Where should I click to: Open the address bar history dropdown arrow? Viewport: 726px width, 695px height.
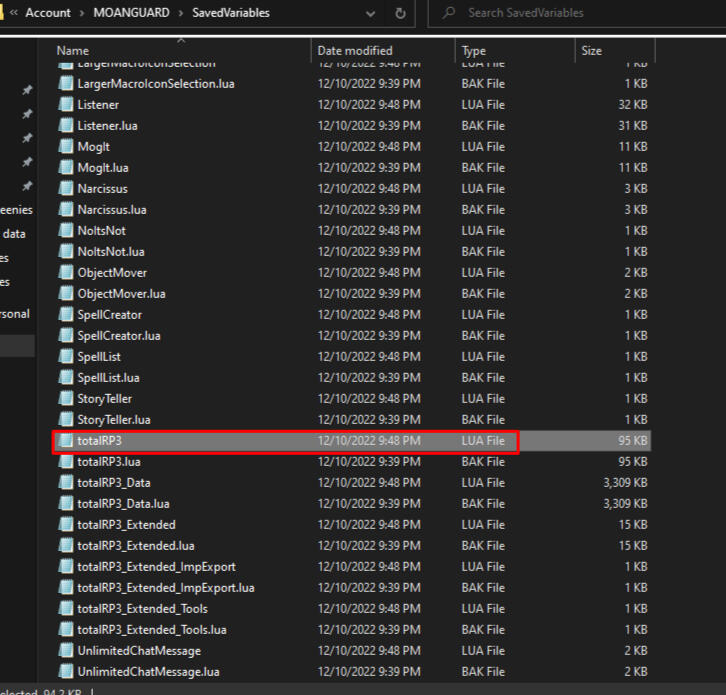pyautogui.click(x=370, y=13)
